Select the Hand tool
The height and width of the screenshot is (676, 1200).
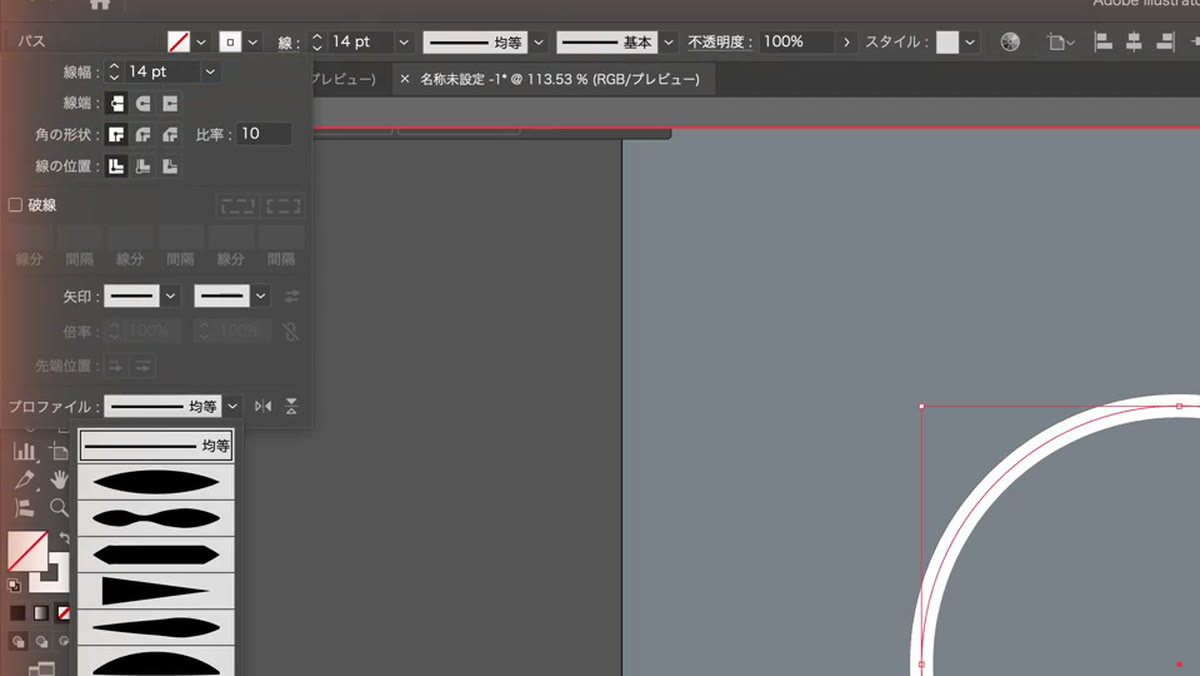point(59,479)
